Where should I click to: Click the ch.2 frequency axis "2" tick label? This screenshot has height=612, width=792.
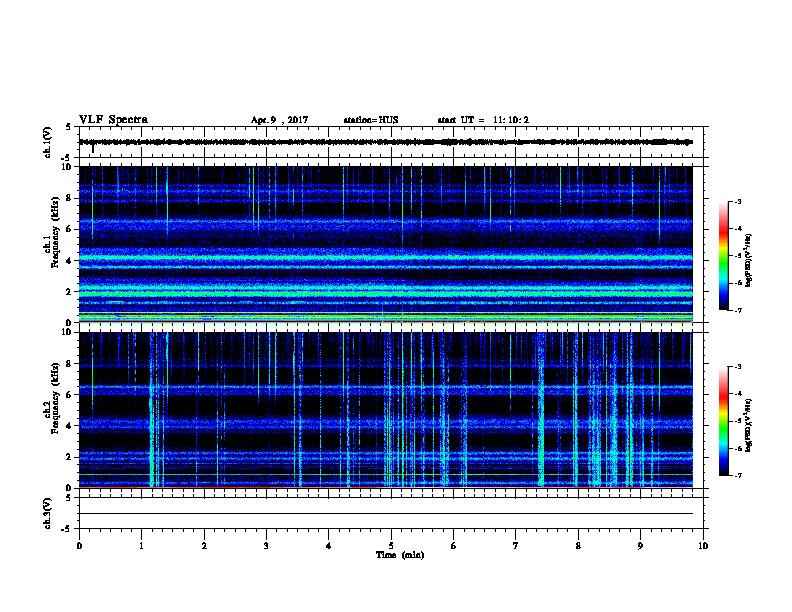tap(69, 457)
